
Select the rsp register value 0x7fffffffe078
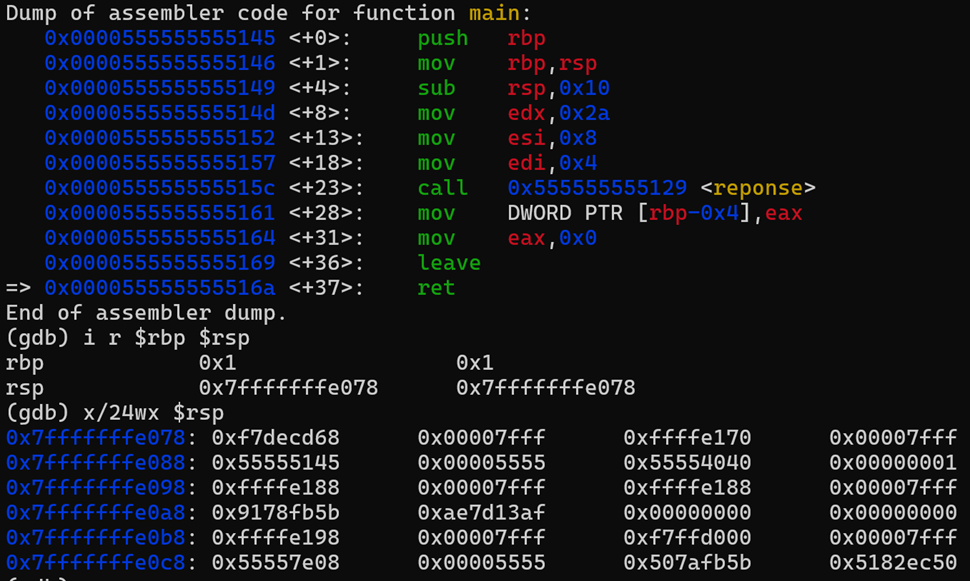tap(288, 387)
